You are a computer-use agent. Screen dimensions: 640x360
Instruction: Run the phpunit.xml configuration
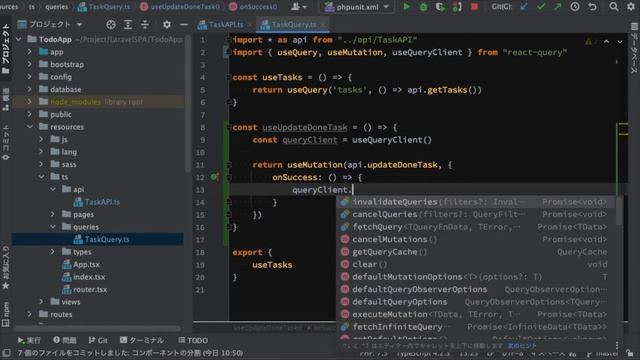(x=407, y=7)
